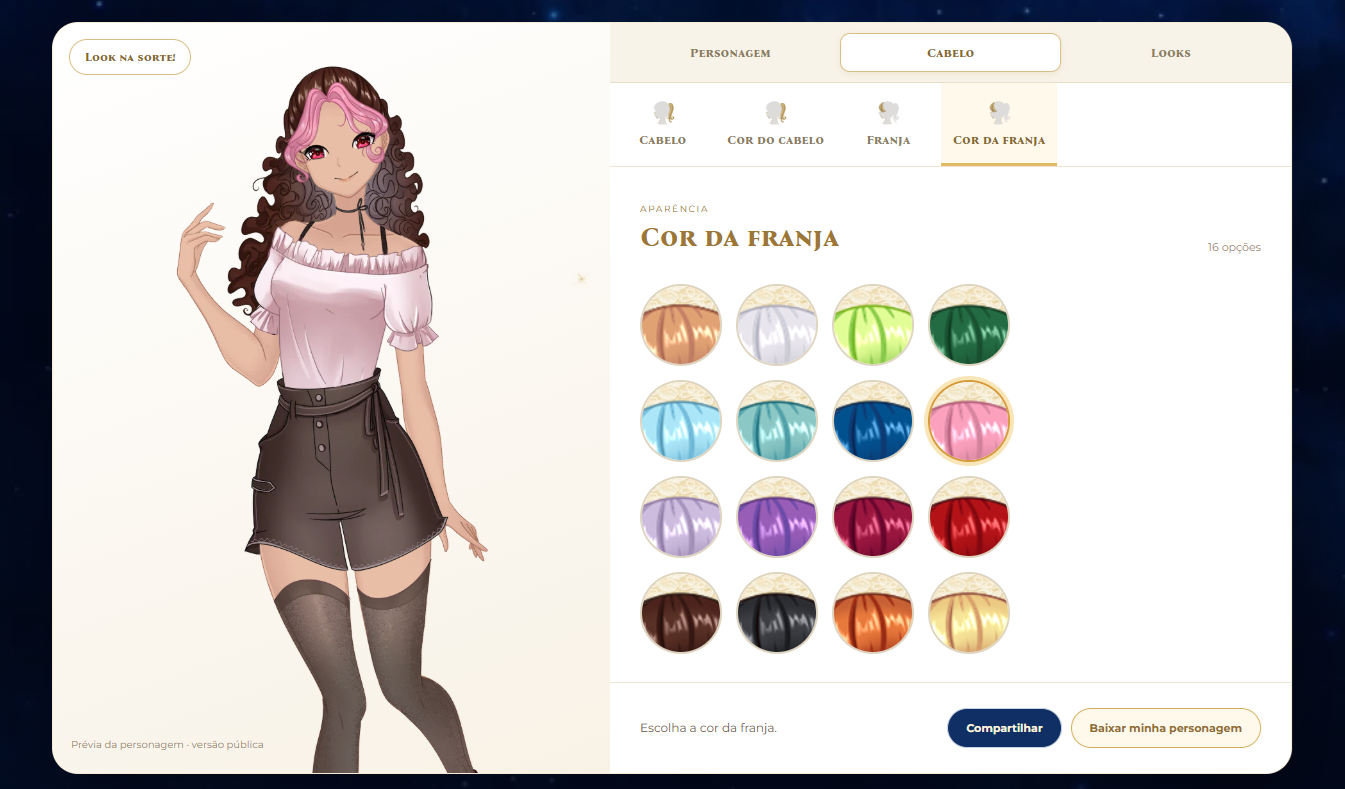
Task: Pick the dark green fringe color
Action: tap(969, 325)
